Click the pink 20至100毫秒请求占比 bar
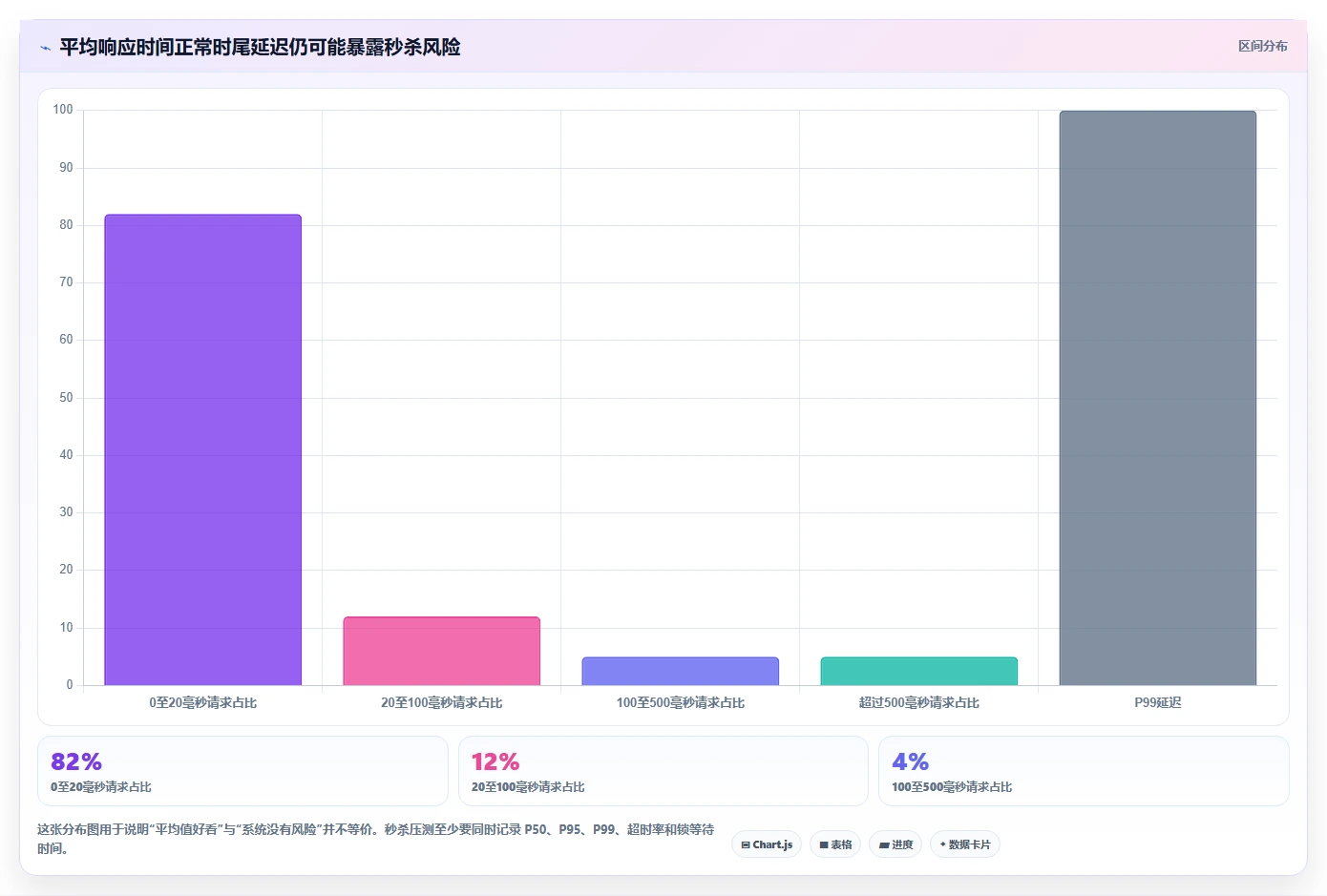 442,651
